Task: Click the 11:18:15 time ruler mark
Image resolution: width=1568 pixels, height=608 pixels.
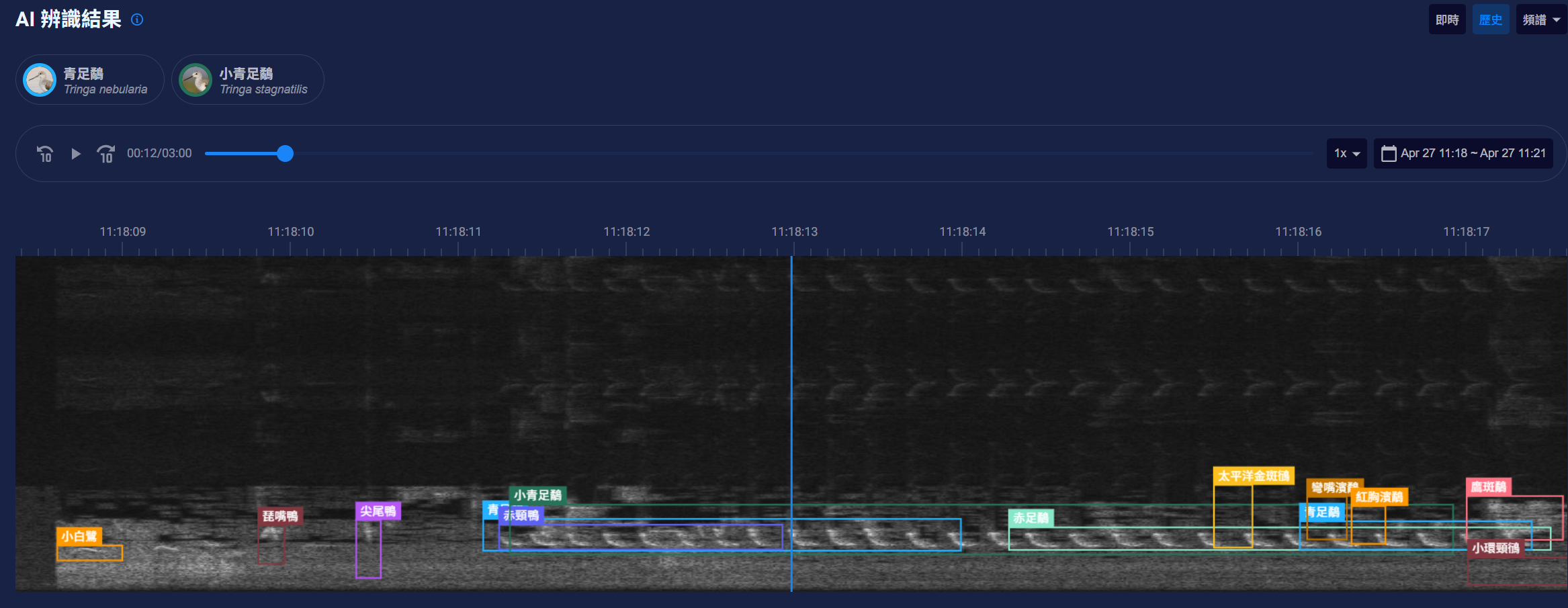Action: click(1130, 232)
